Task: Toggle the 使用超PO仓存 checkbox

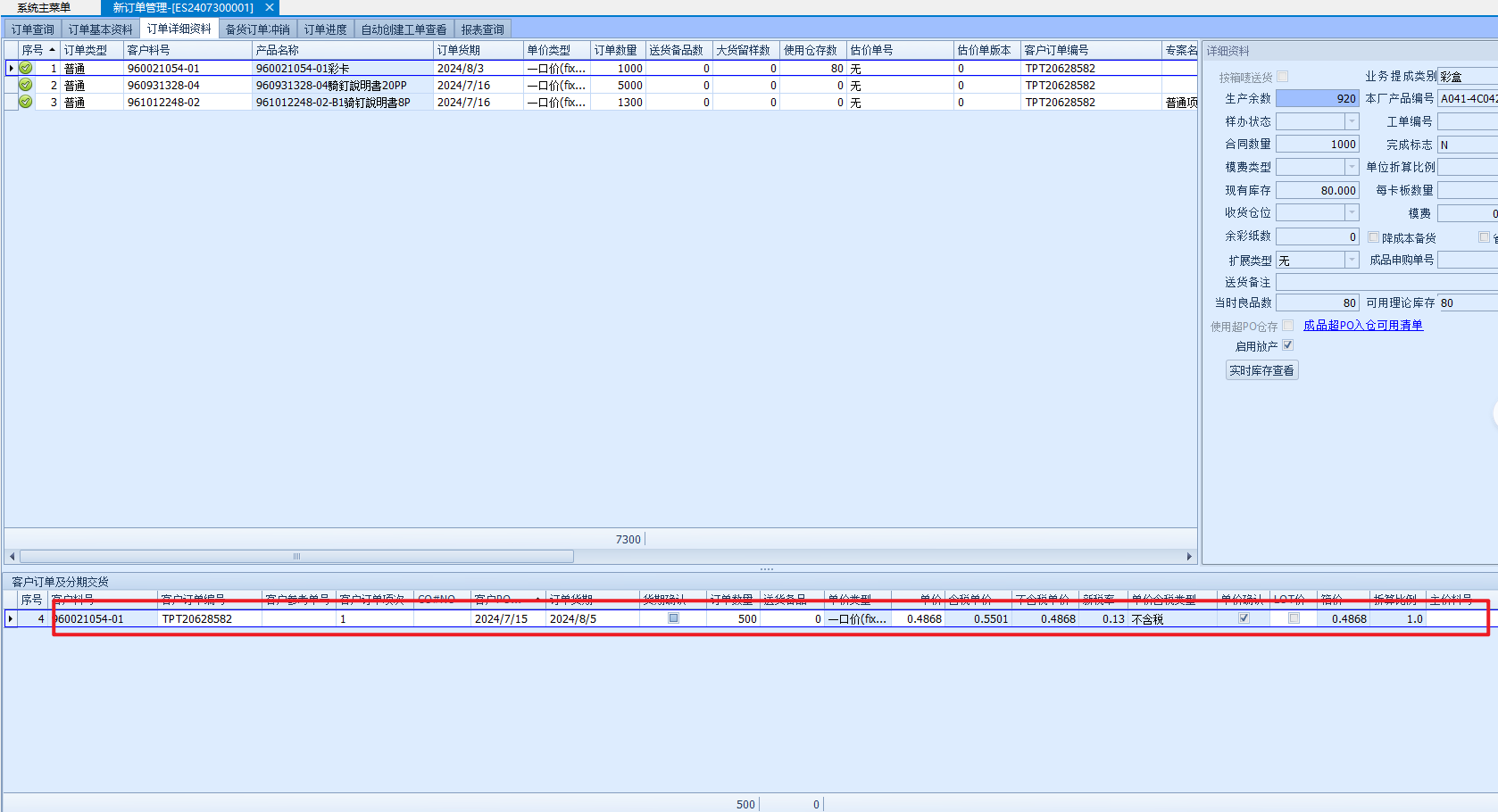Action: 1287,326
